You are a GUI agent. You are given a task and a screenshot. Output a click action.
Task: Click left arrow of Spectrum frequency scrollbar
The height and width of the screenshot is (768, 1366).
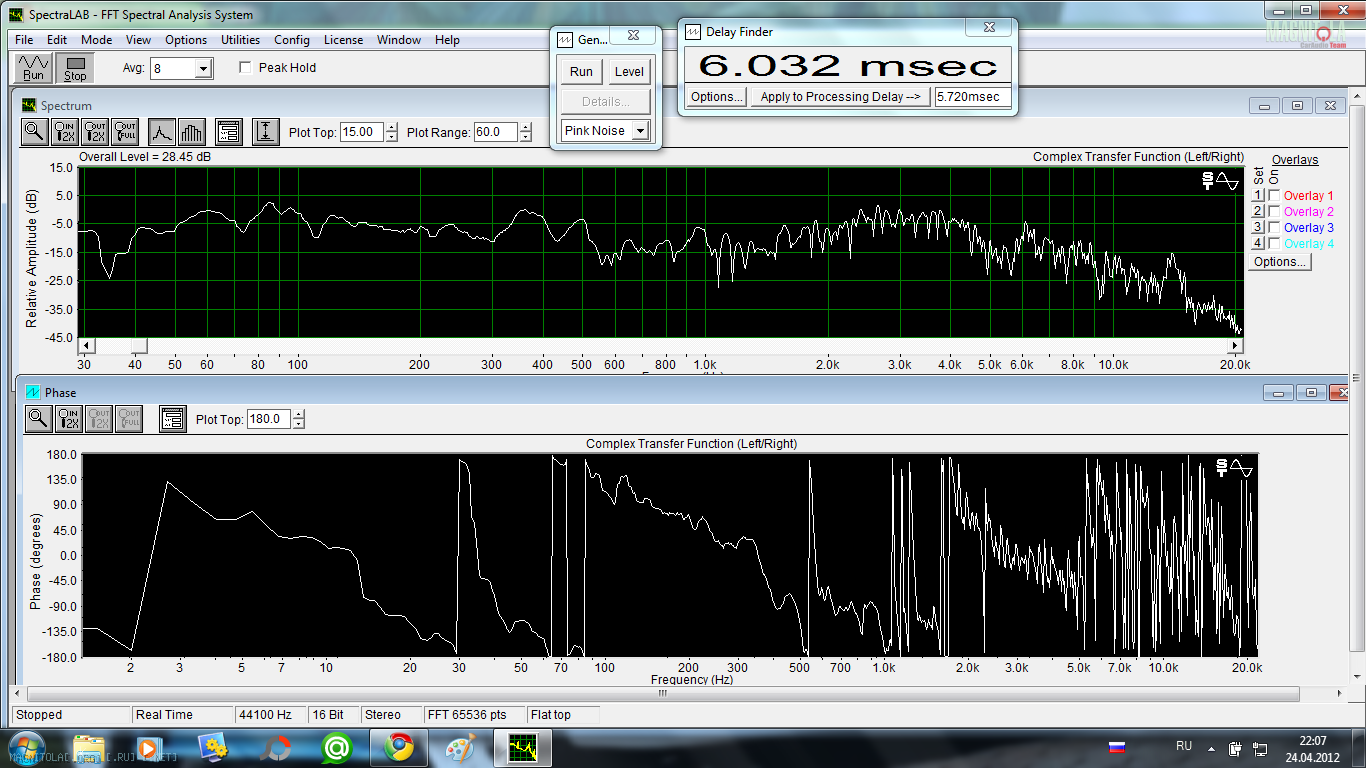(x=87, y=345)
